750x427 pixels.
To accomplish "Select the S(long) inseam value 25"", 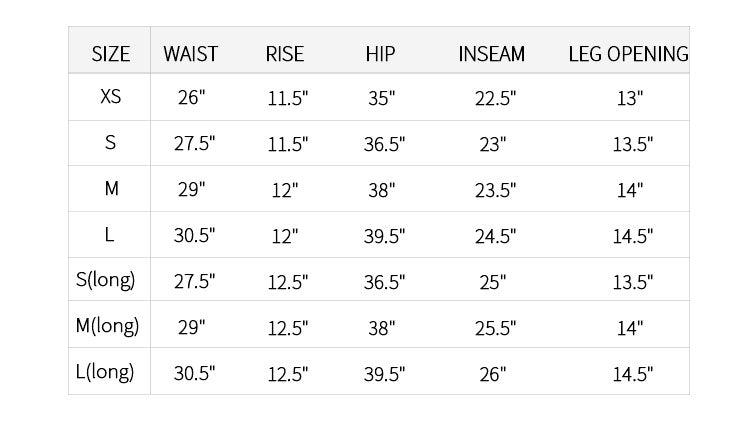I will point(492,282).
